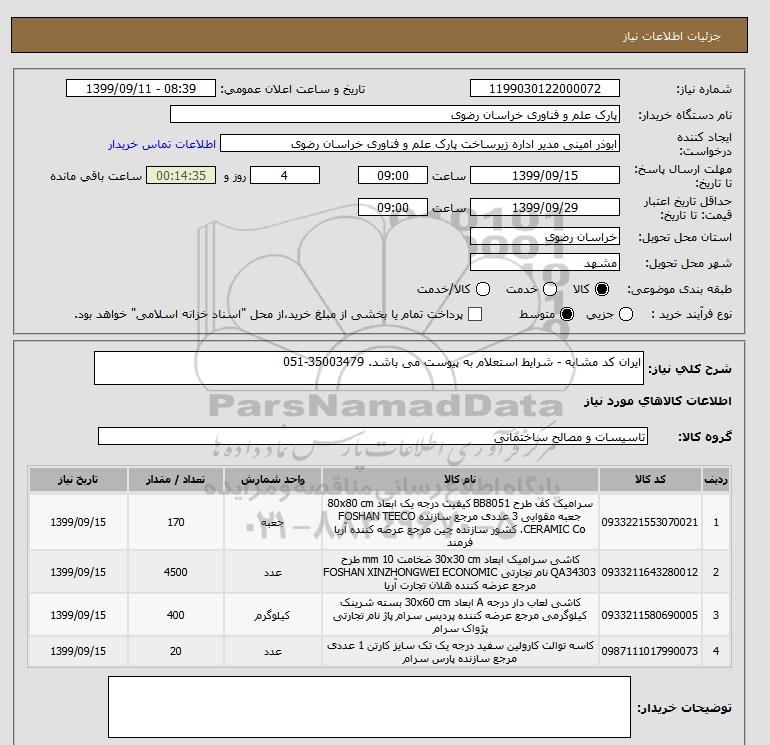This screenshot has width=770, height=745.
Task: Click delivery city field مشهد
Action: 545,263
